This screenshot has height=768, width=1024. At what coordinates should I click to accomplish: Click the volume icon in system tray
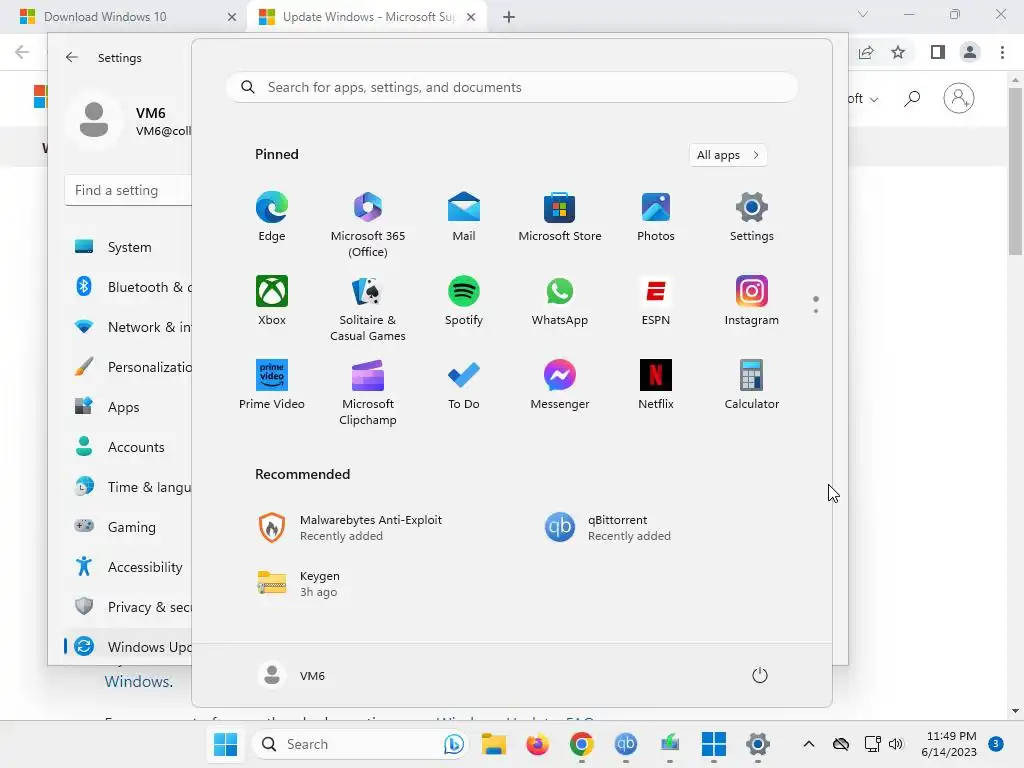click(896, 744)
